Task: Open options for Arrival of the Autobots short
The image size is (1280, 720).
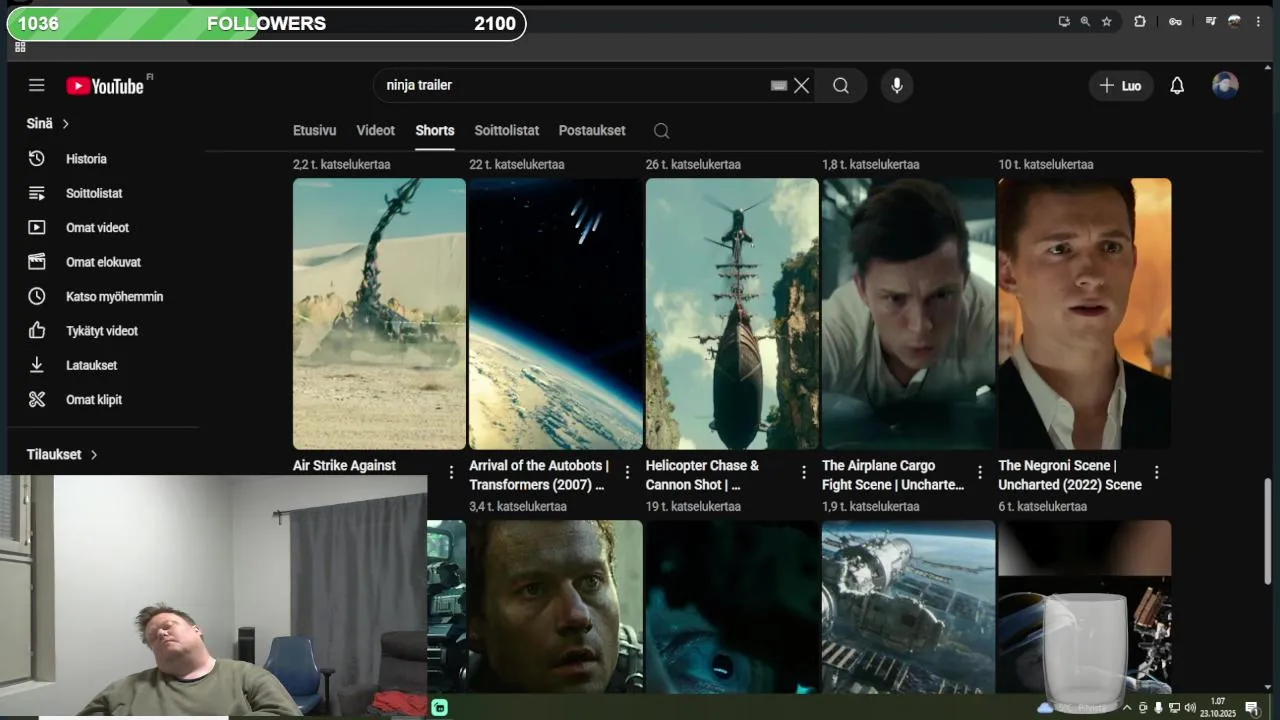Action: pos(628,472)
